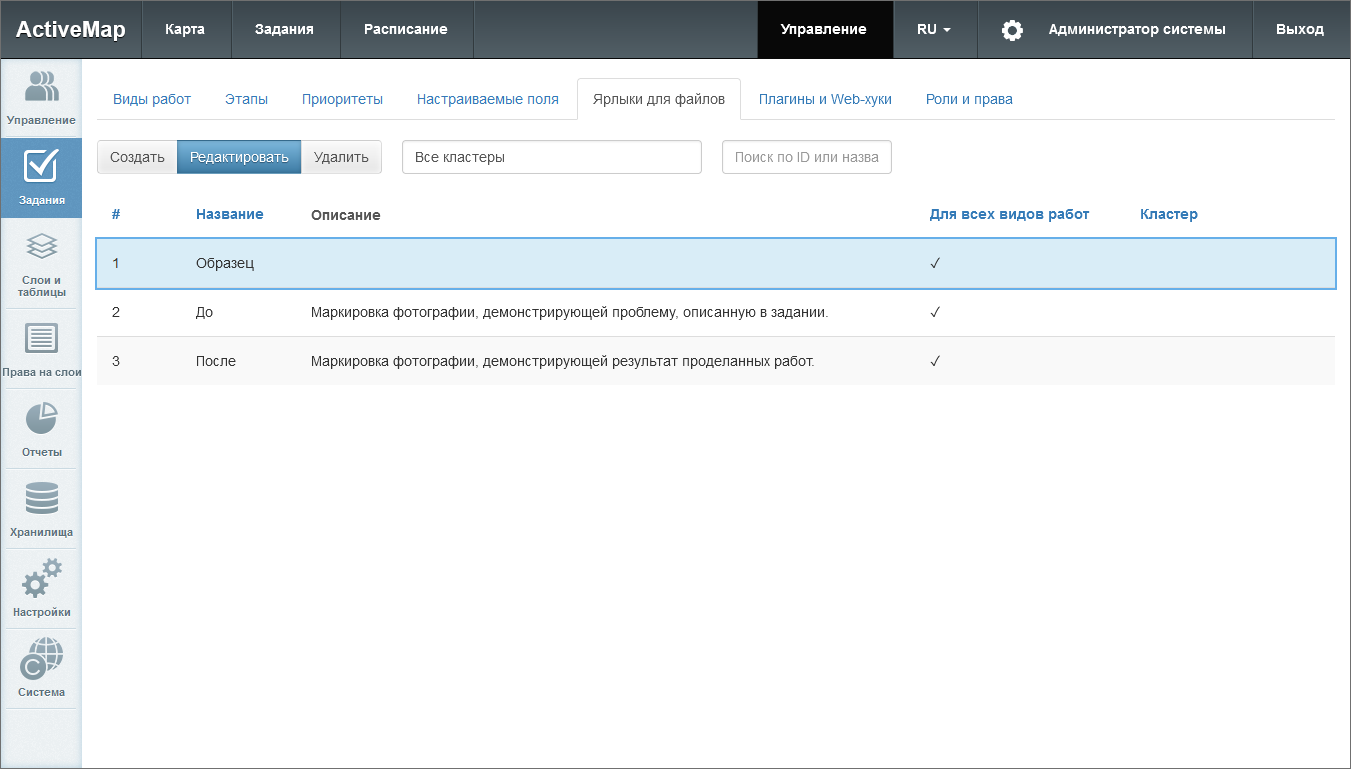Screen dimensions: 1351x769
Task: Click the checkmark in the Образец row
Action: coord(935,263)
